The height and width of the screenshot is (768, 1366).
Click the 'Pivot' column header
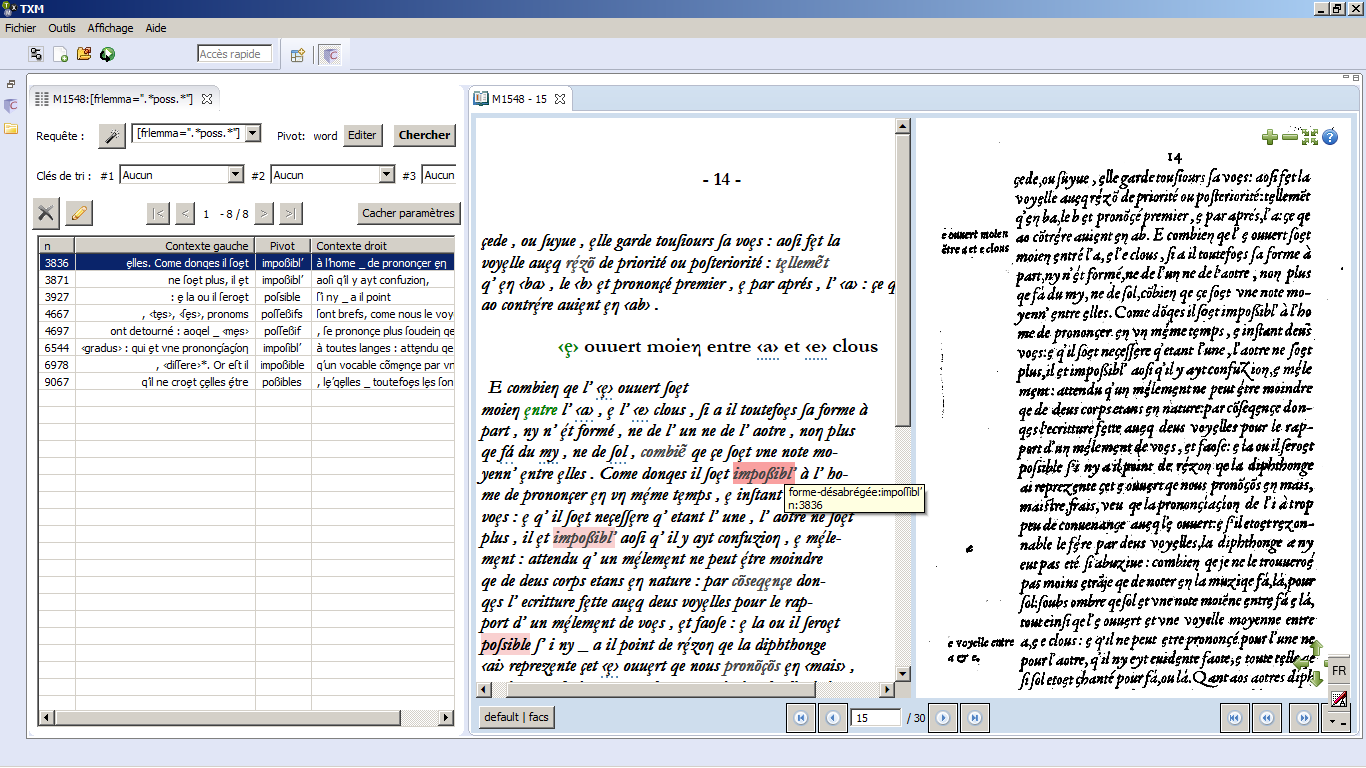coord(283,245)
